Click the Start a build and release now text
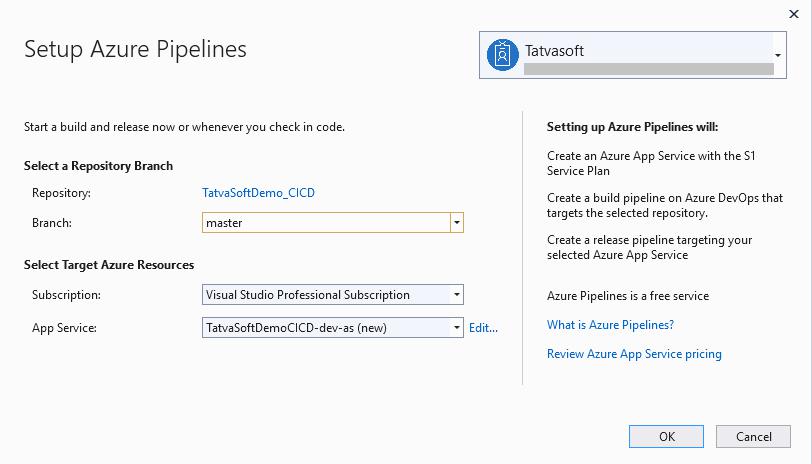Viewport: 812px width, 464px height. 184,127
